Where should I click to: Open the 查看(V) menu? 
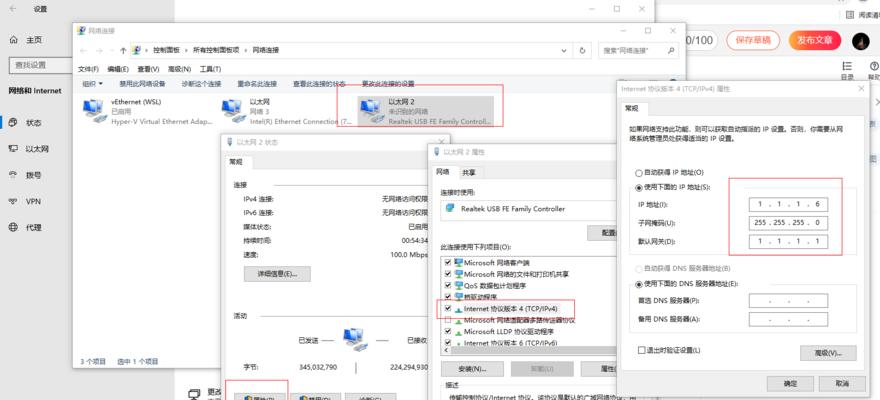pos(148,69)
